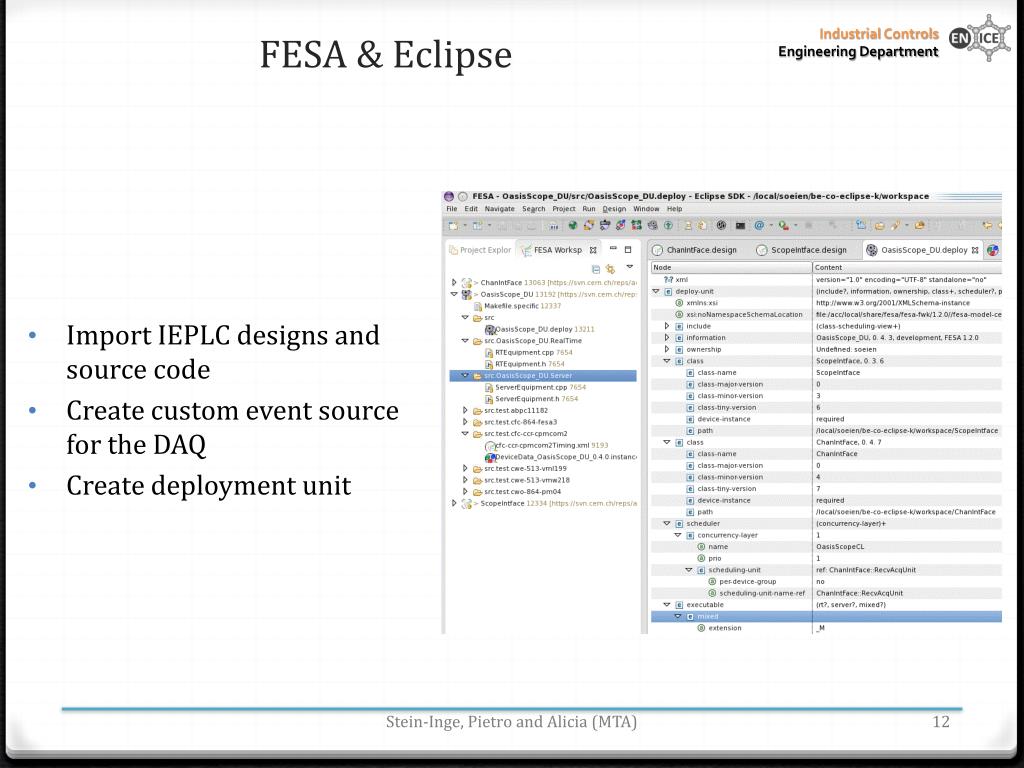This screenshot has width=1024, height=768.
Task: Expand the include node in editor
Action: pyautogui.click(x=667, y=326)
